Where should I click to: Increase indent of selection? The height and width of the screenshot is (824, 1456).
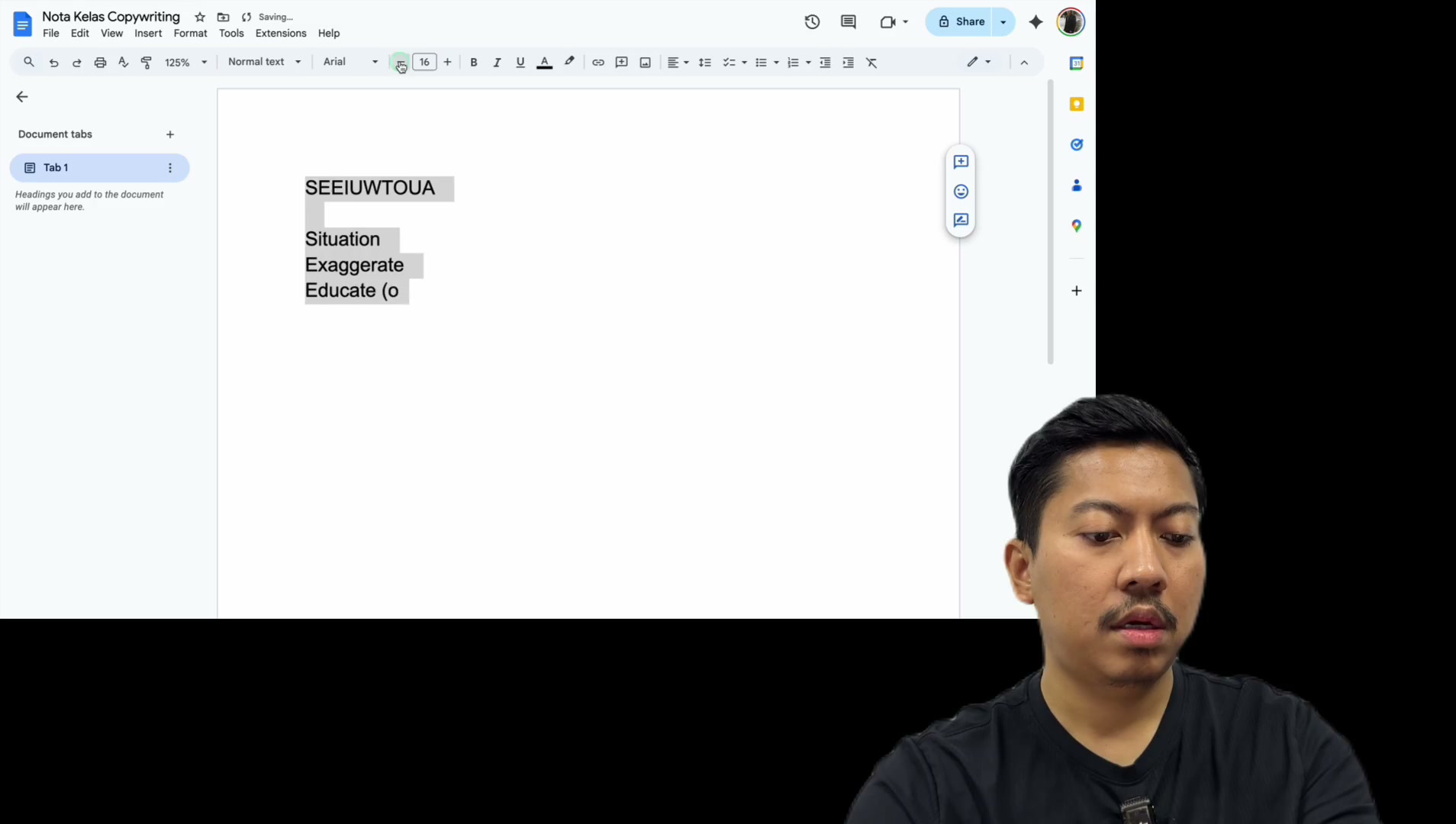click(x=848, y=63)
